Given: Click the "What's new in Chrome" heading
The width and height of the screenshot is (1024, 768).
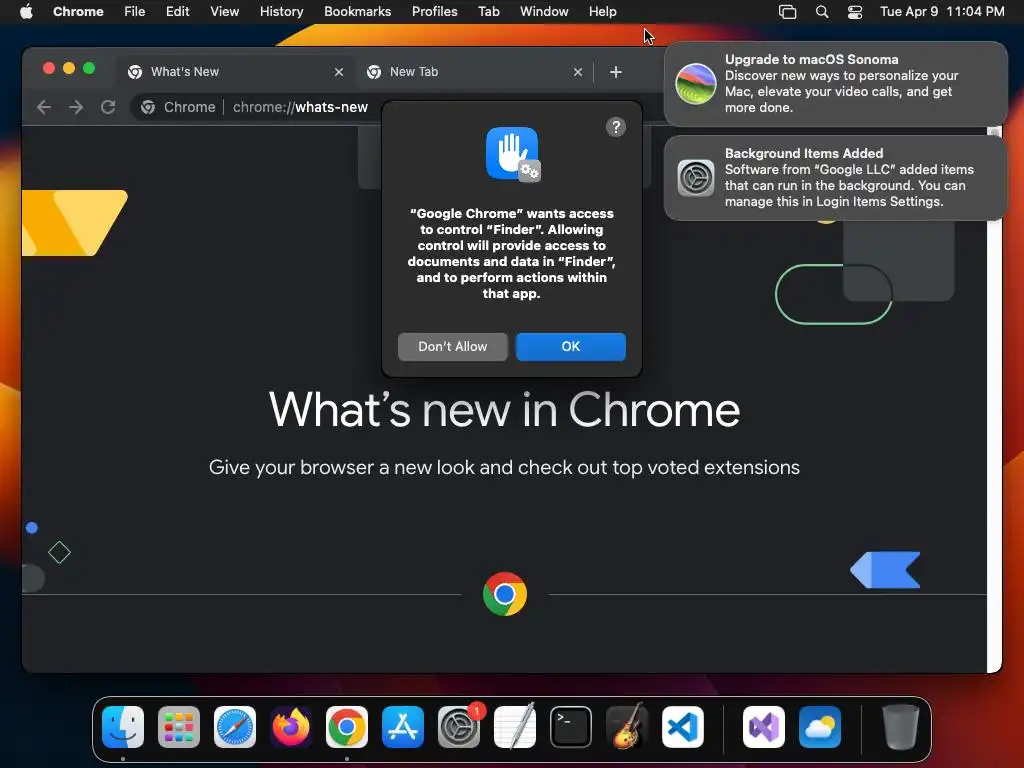Looking at the screenshot, I should 504,409.
